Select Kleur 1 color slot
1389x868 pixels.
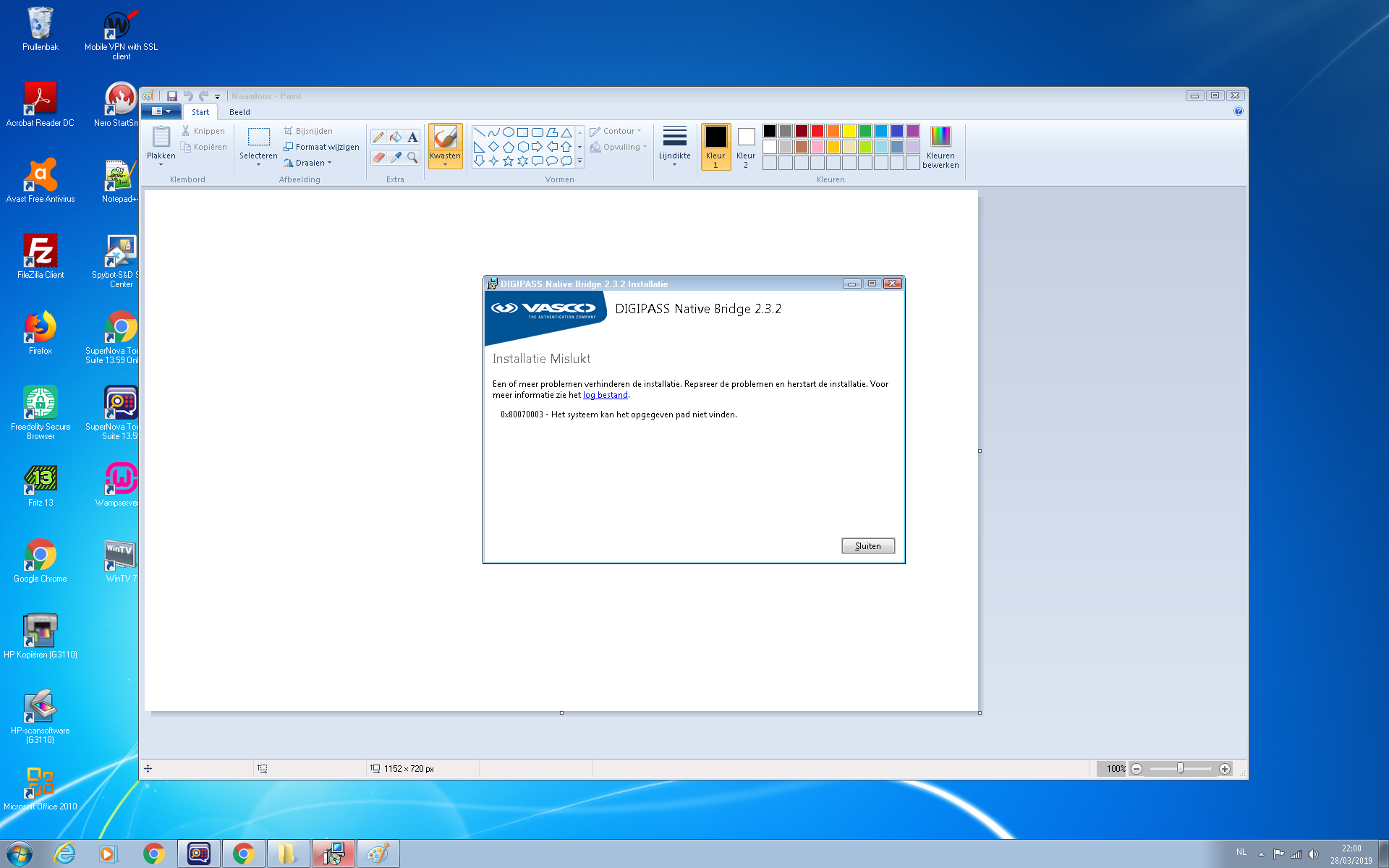coord(715,147)
